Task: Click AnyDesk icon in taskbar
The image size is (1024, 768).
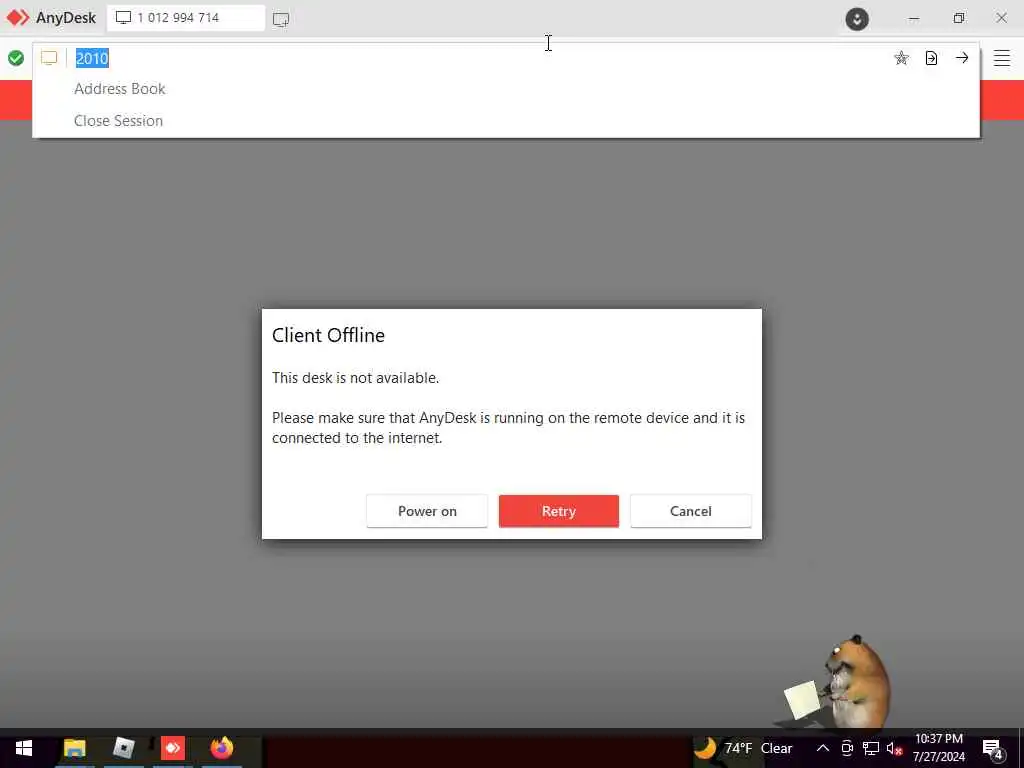Action: 172,748
